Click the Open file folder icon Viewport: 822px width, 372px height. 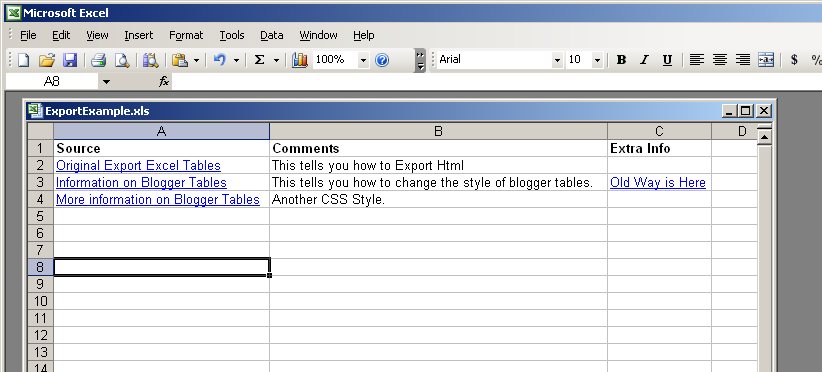point(47,60)
